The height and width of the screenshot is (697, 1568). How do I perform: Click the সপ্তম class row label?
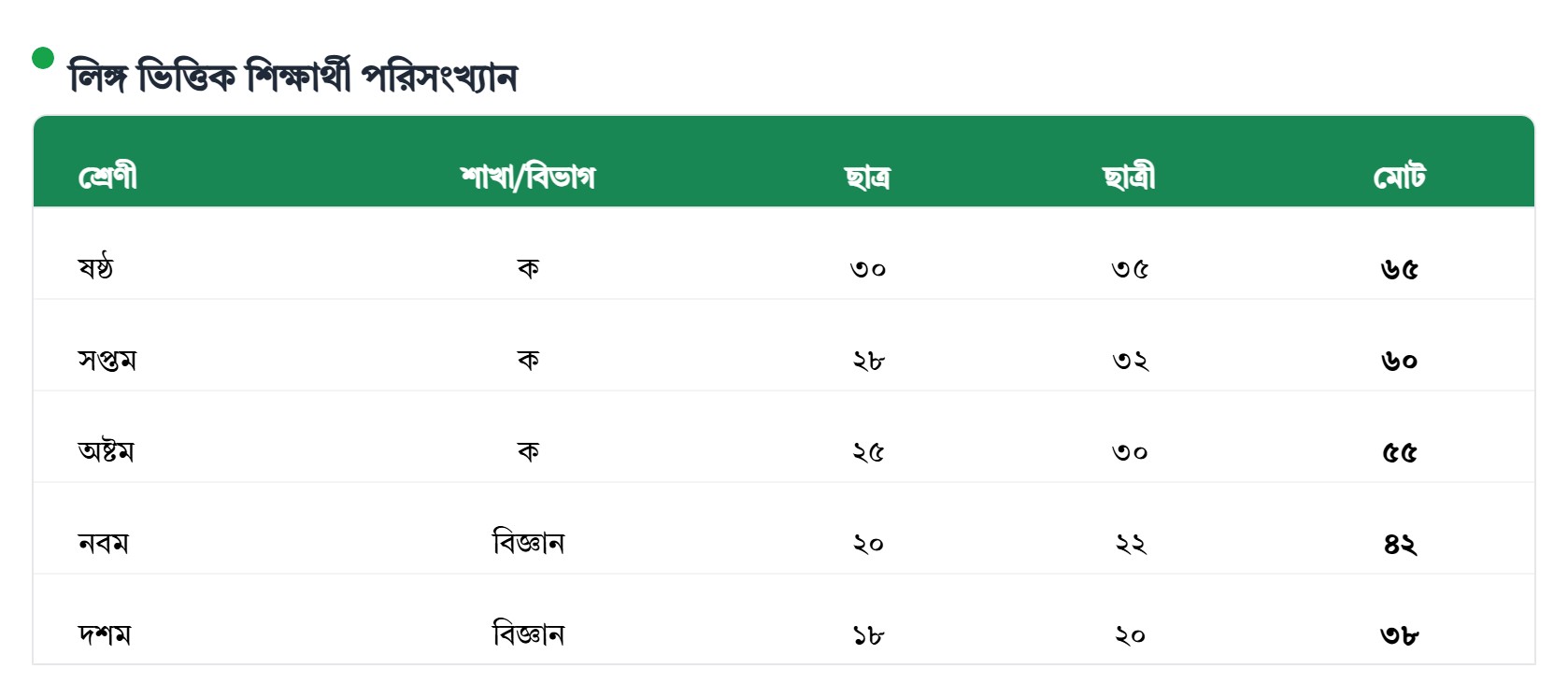(107, 360)
